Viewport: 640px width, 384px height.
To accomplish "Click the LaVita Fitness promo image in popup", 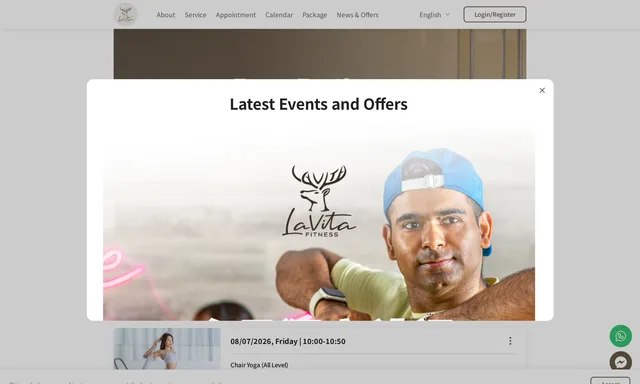I will click(x=319, y=222).
